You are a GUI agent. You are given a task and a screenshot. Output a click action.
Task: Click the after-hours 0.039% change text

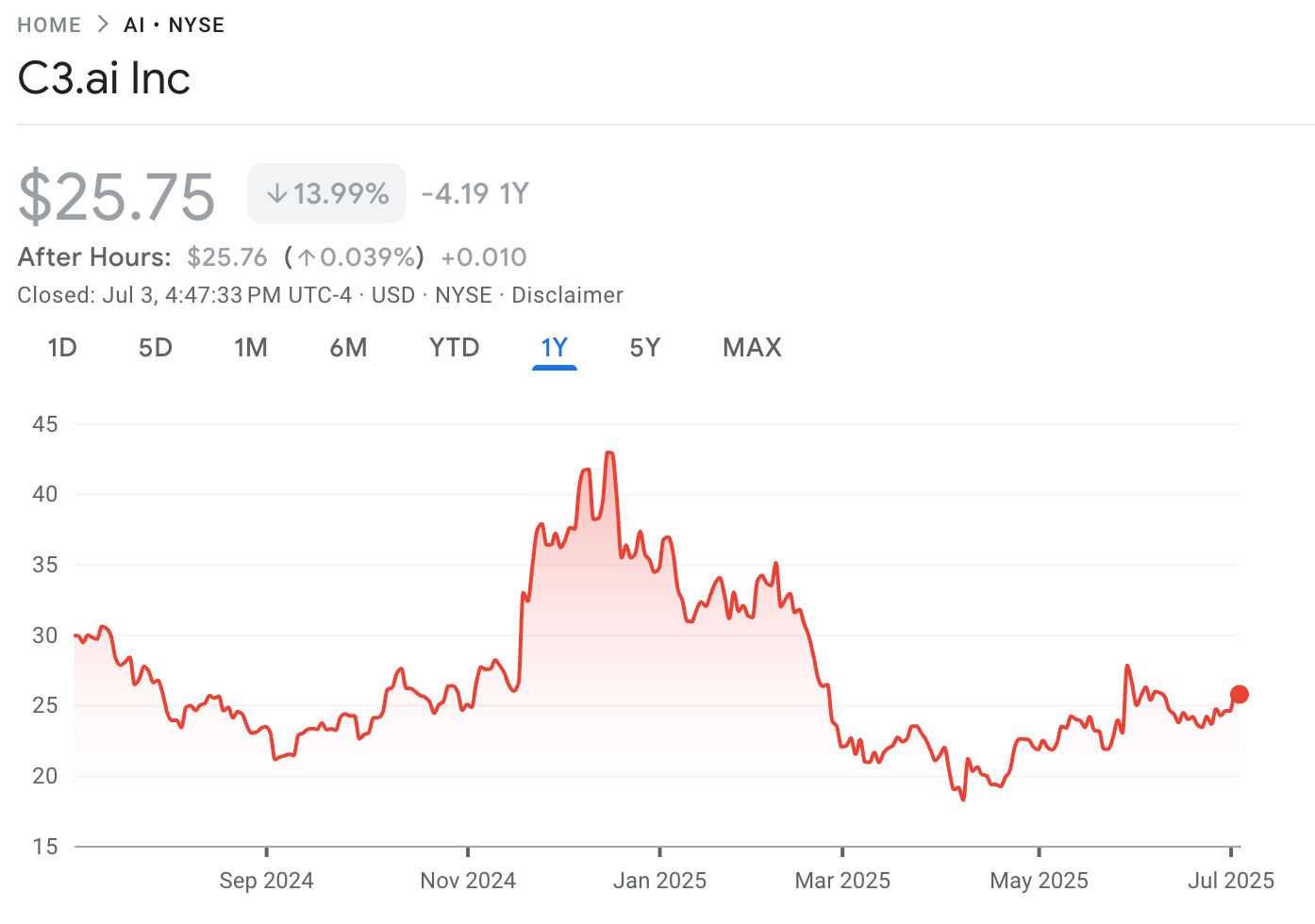coord(355,257)
